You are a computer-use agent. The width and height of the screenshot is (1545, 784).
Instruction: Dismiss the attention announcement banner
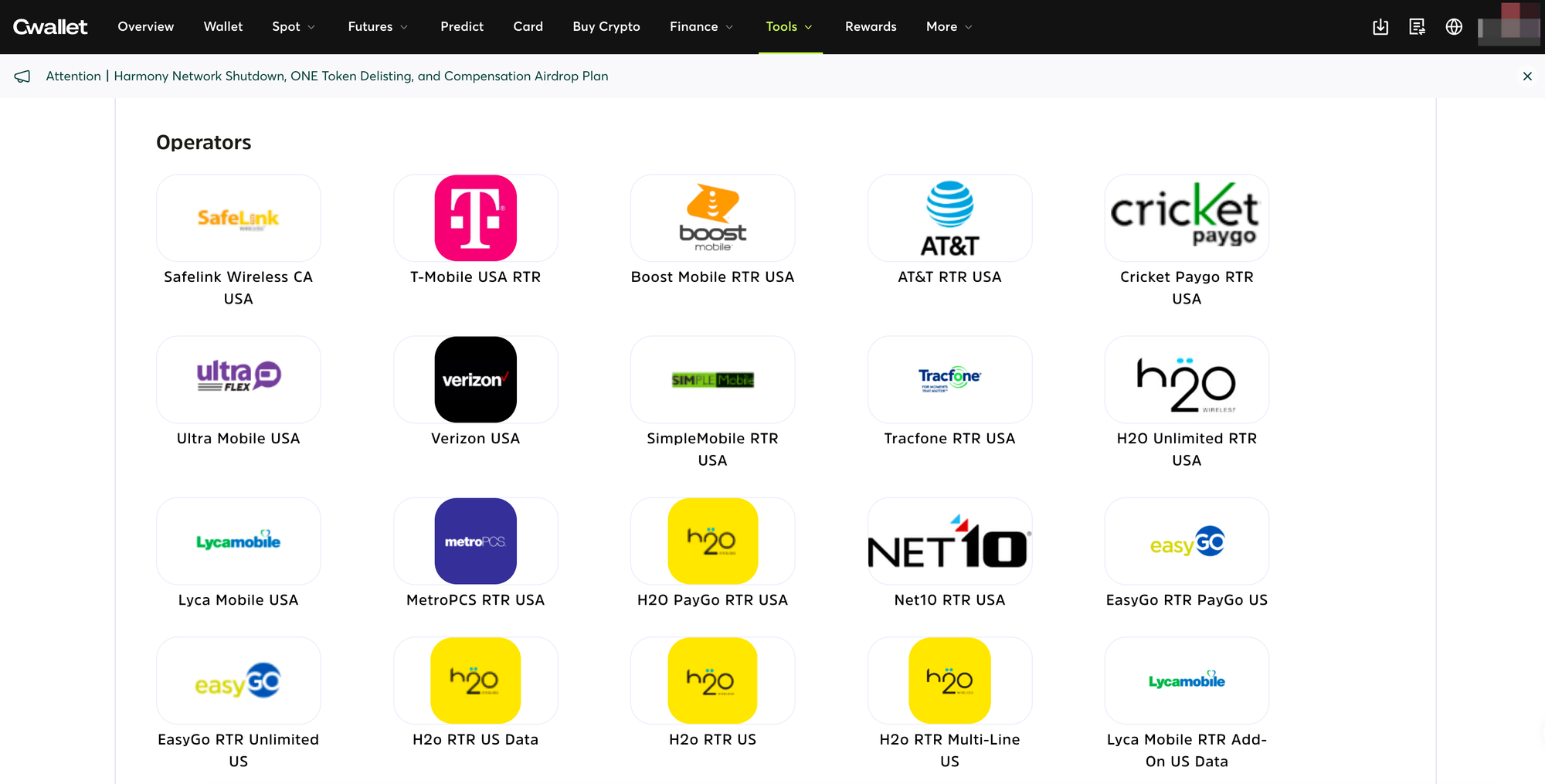(x=1527, y=76)
